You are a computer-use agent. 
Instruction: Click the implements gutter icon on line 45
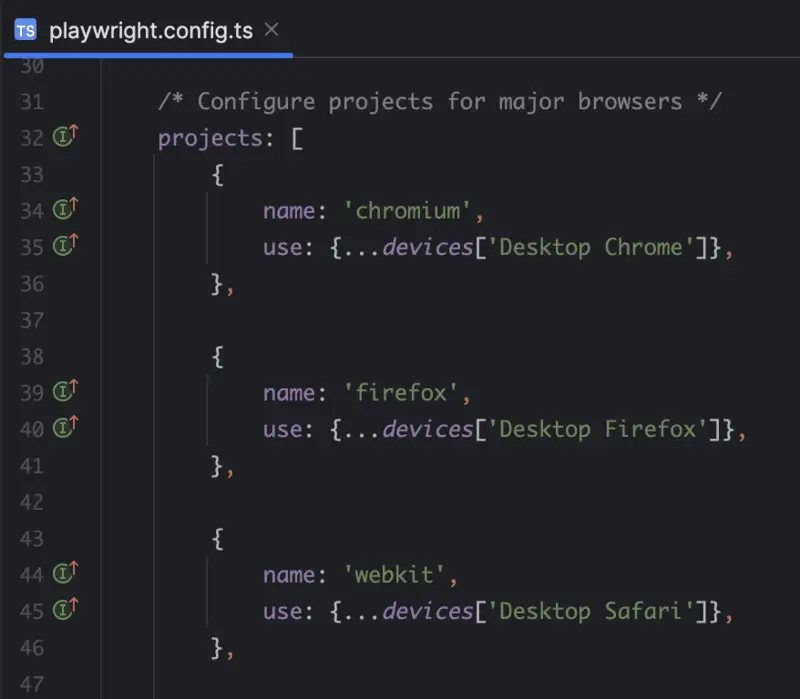[65, 610]
